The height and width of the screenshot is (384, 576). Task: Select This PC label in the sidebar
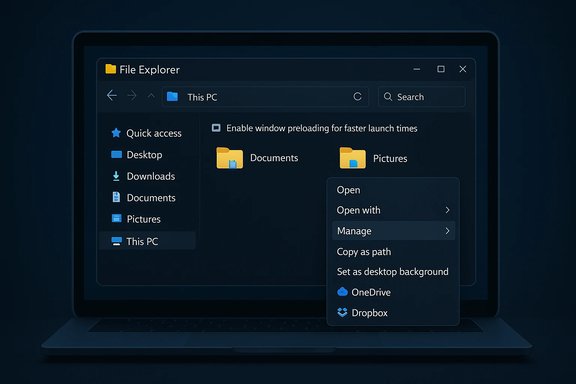(x=142, y=241)
